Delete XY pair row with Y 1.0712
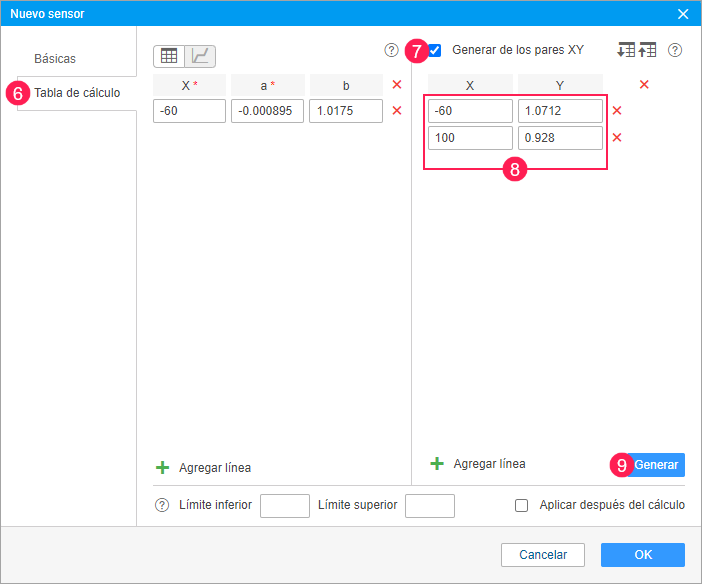 click(x=616, y=110)
